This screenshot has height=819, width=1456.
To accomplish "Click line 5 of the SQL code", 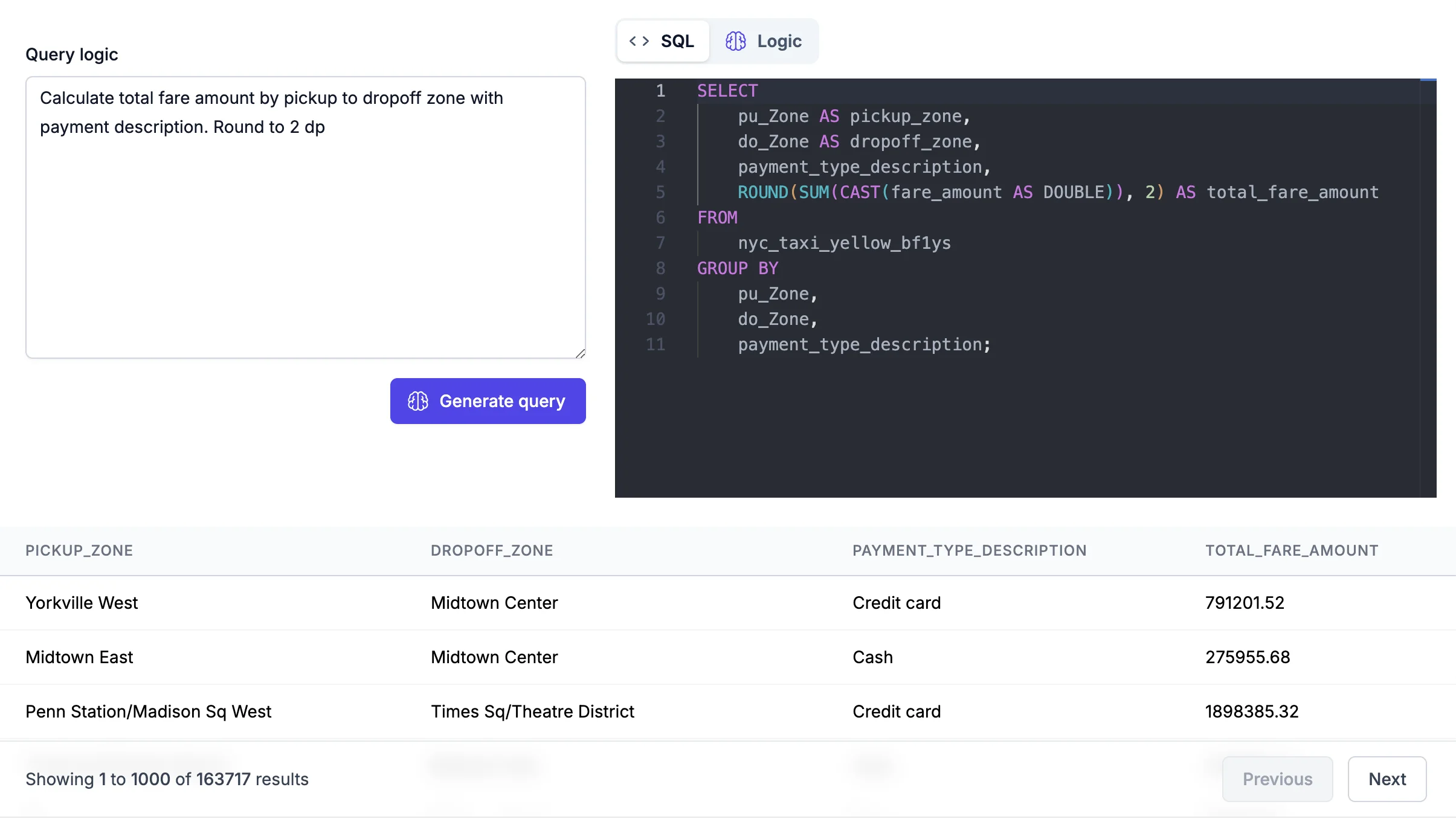I will coord(1027,192).
